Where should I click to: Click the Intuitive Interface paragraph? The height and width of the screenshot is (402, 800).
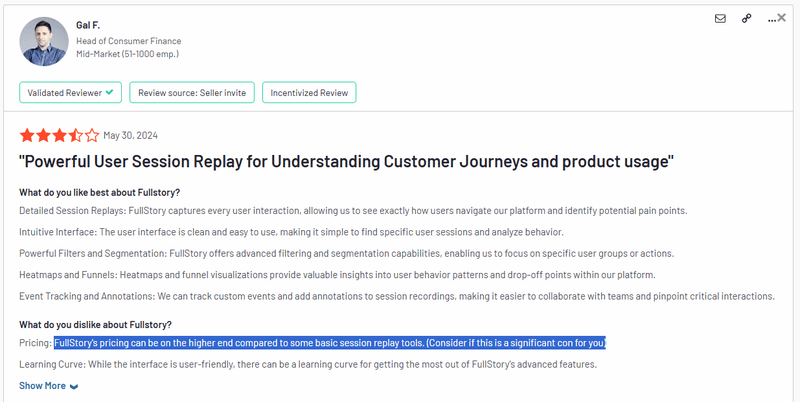click(291, 232)
